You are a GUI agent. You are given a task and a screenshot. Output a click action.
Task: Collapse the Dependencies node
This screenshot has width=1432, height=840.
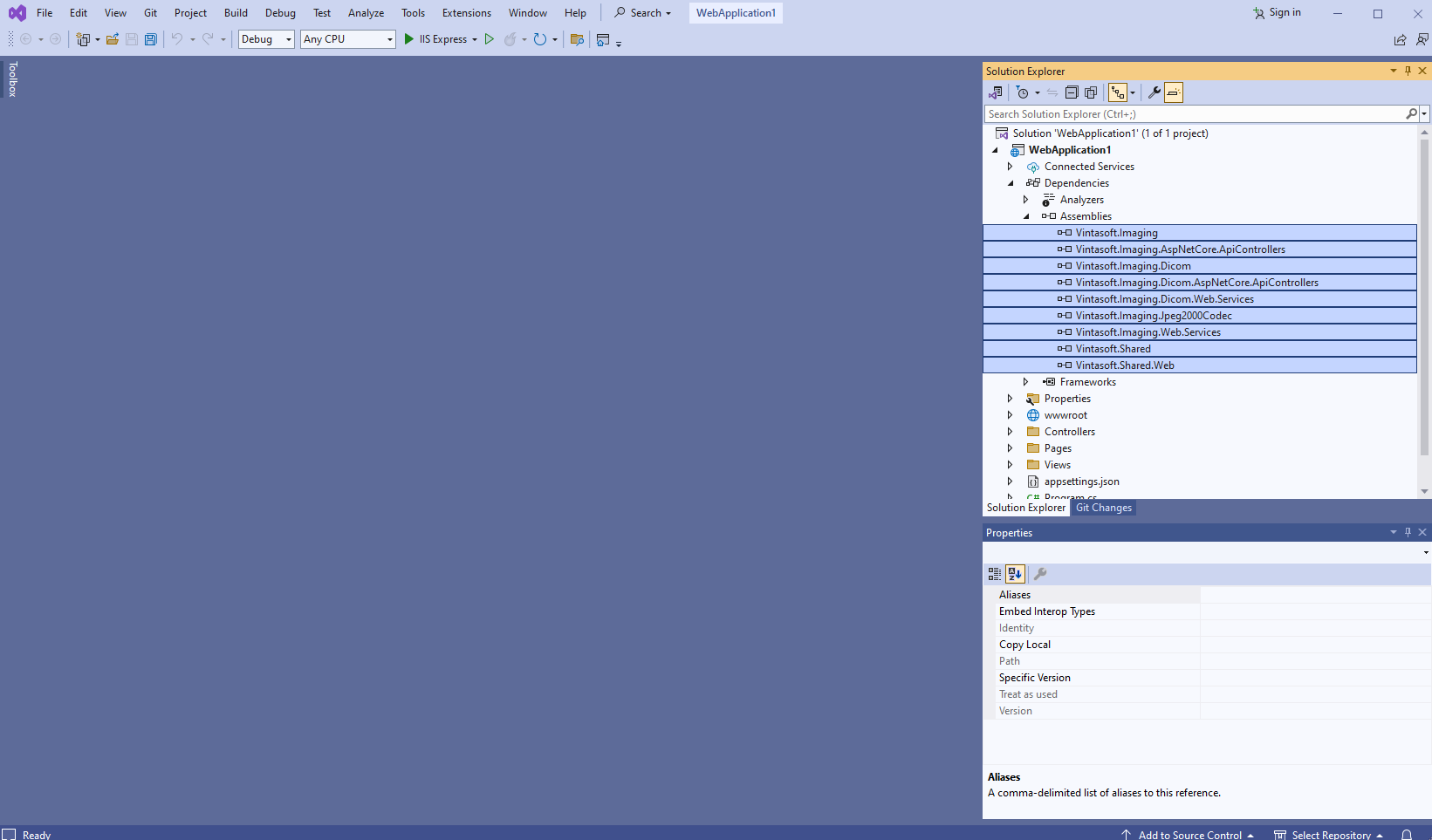coord(1011,183)
